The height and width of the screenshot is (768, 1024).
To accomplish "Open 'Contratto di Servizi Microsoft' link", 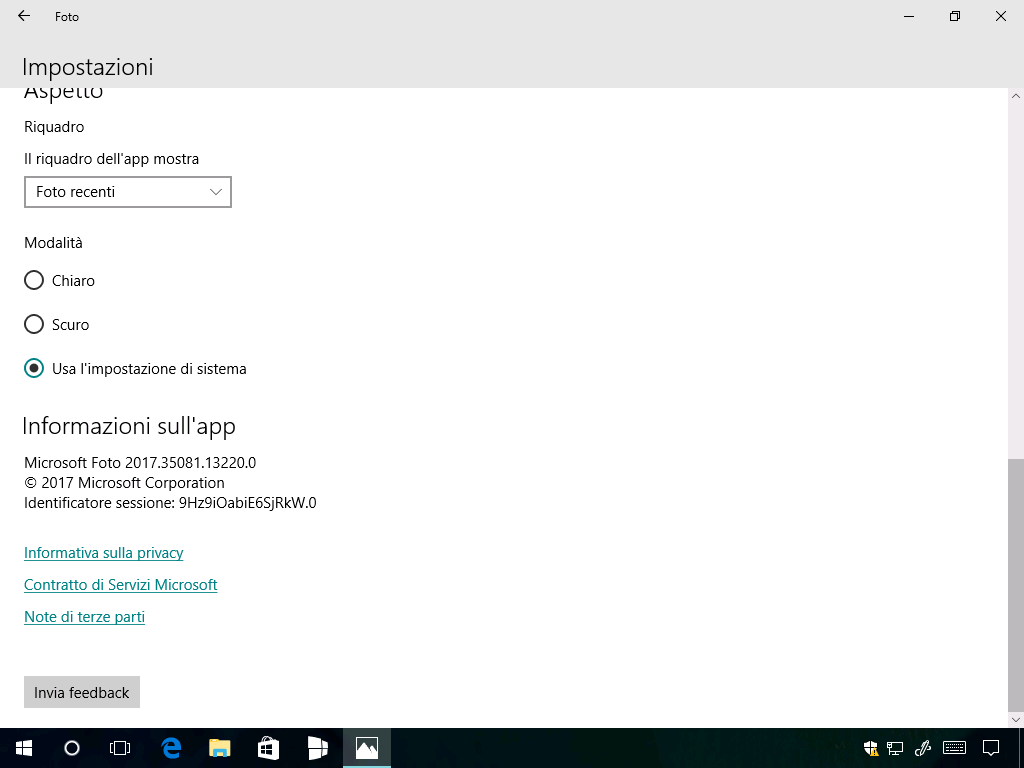I will (x=121, y=585).
